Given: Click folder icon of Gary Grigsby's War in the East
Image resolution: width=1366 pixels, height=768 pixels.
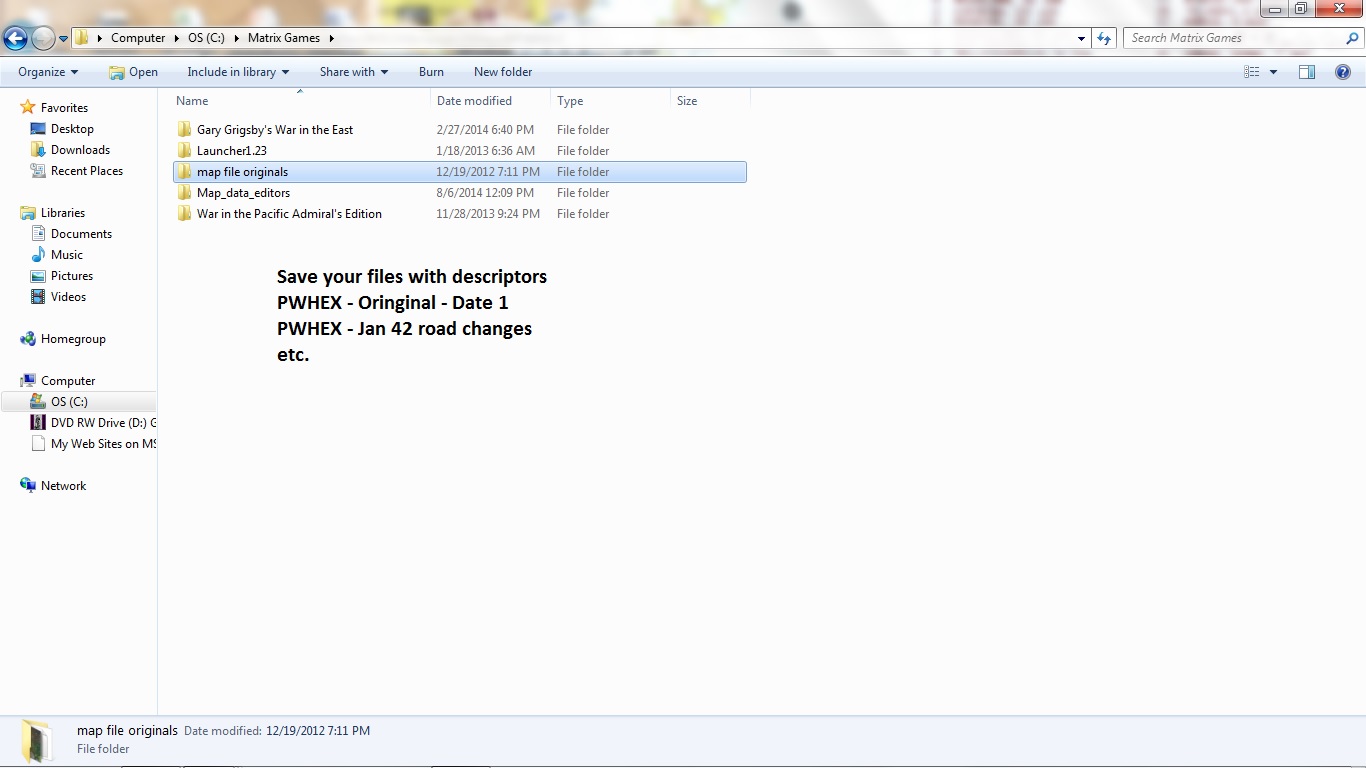Looking at the screenshot, I should [x=184, y=130].
